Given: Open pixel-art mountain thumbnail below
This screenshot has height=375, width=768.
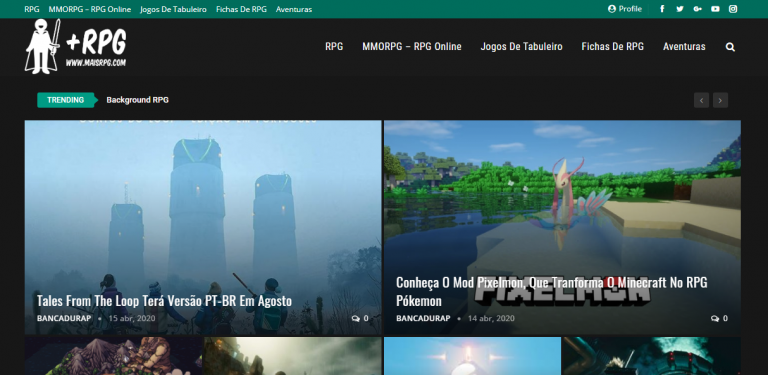Looking at the screenshot, I should coord(114,356).
